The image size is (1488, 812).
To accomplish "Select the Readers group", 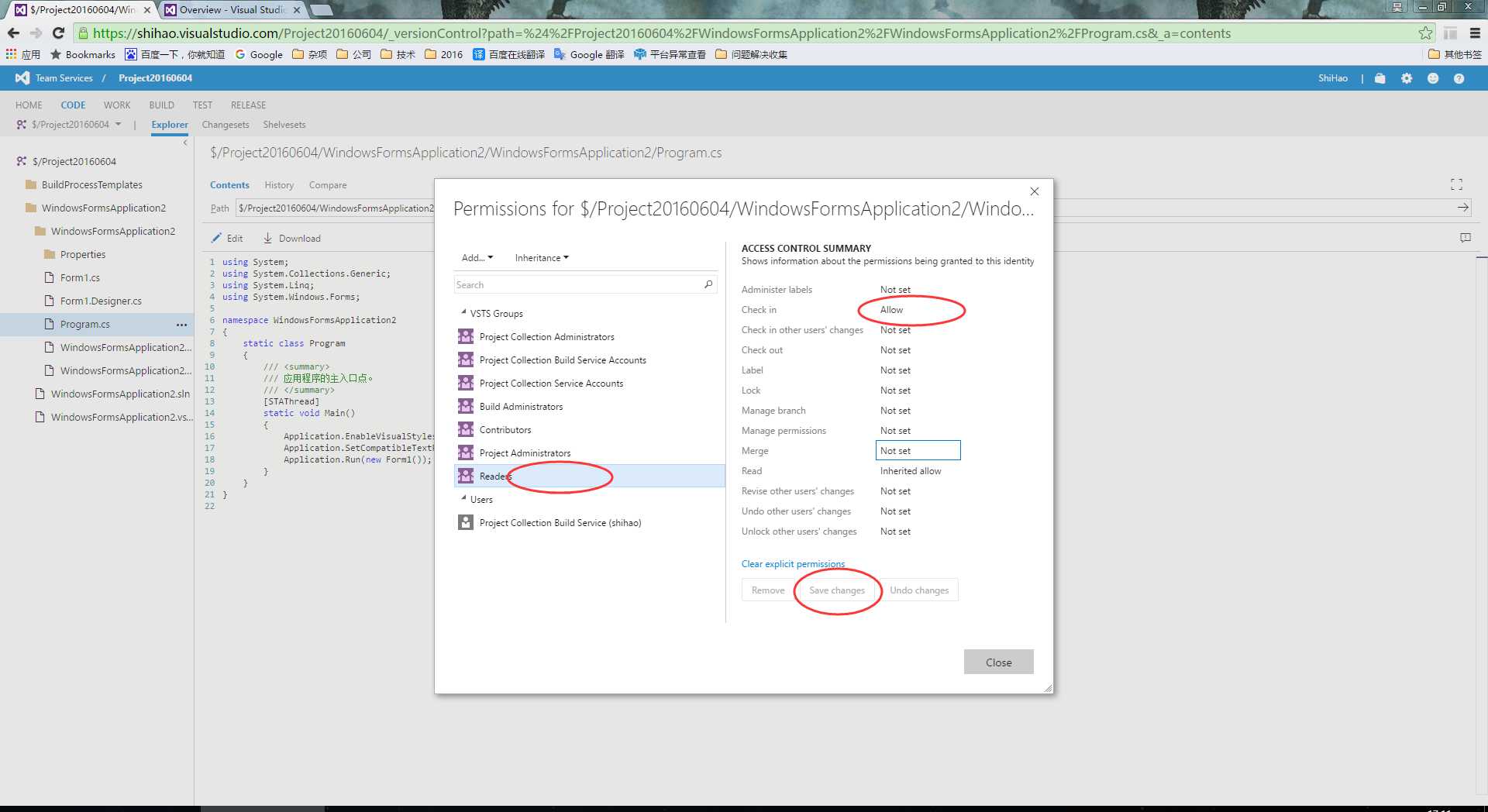I will tap(590, 476).
